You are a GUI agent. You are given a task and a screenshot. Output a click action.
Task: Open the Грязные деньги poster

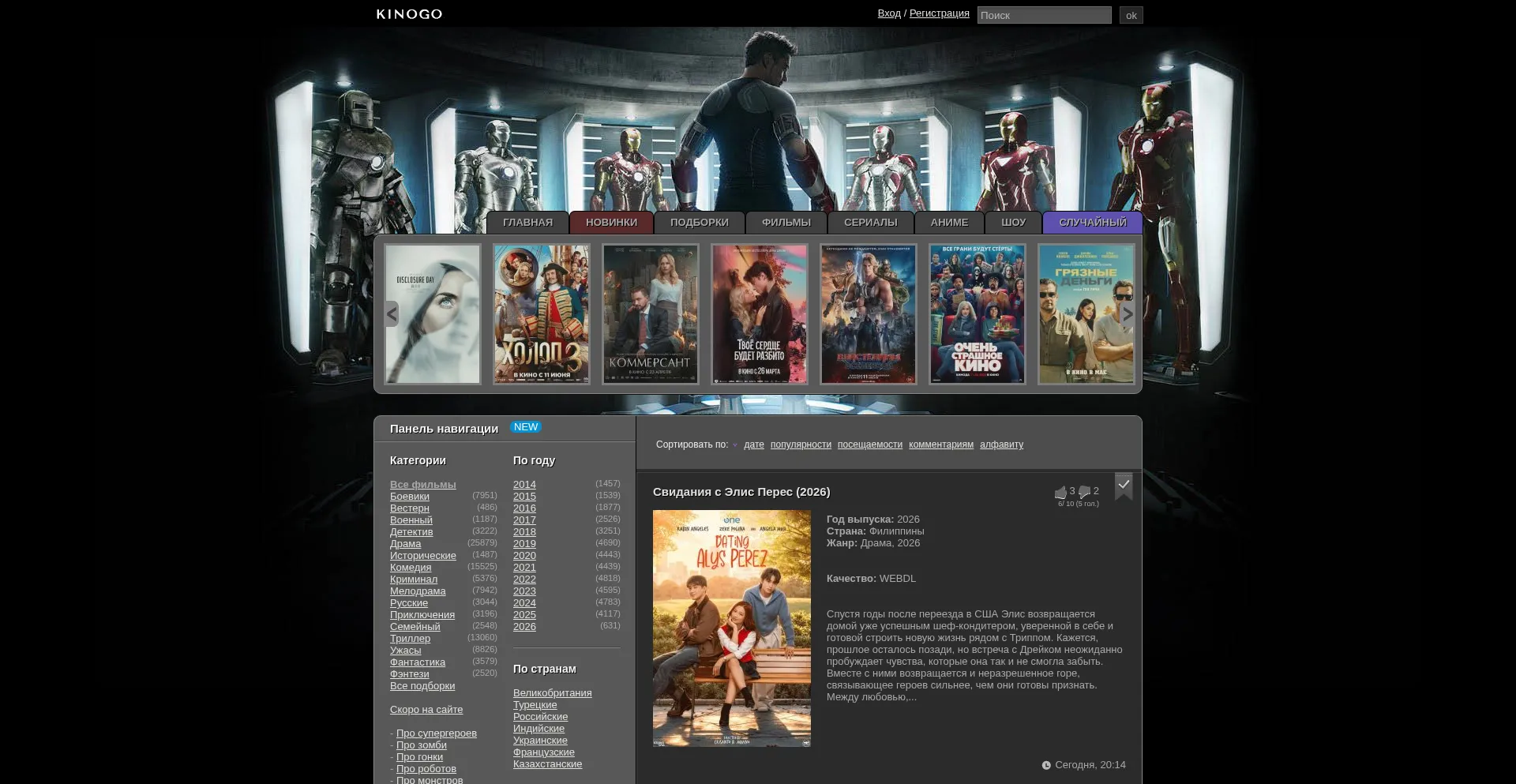coord(1086,314)
